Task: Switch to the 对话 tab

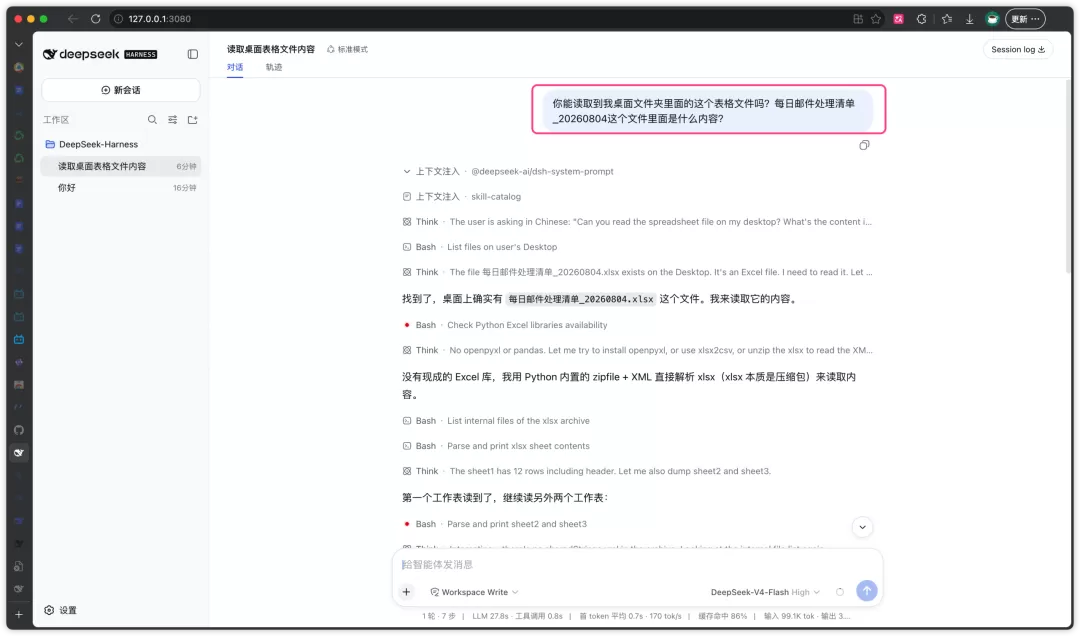Action: point(235,67)
